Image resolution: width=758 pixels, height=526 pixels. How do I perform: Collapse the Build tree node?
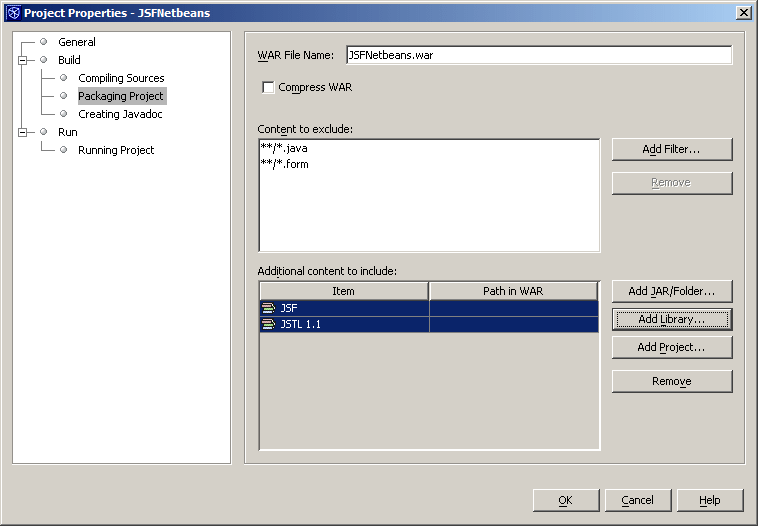[22, 60]
